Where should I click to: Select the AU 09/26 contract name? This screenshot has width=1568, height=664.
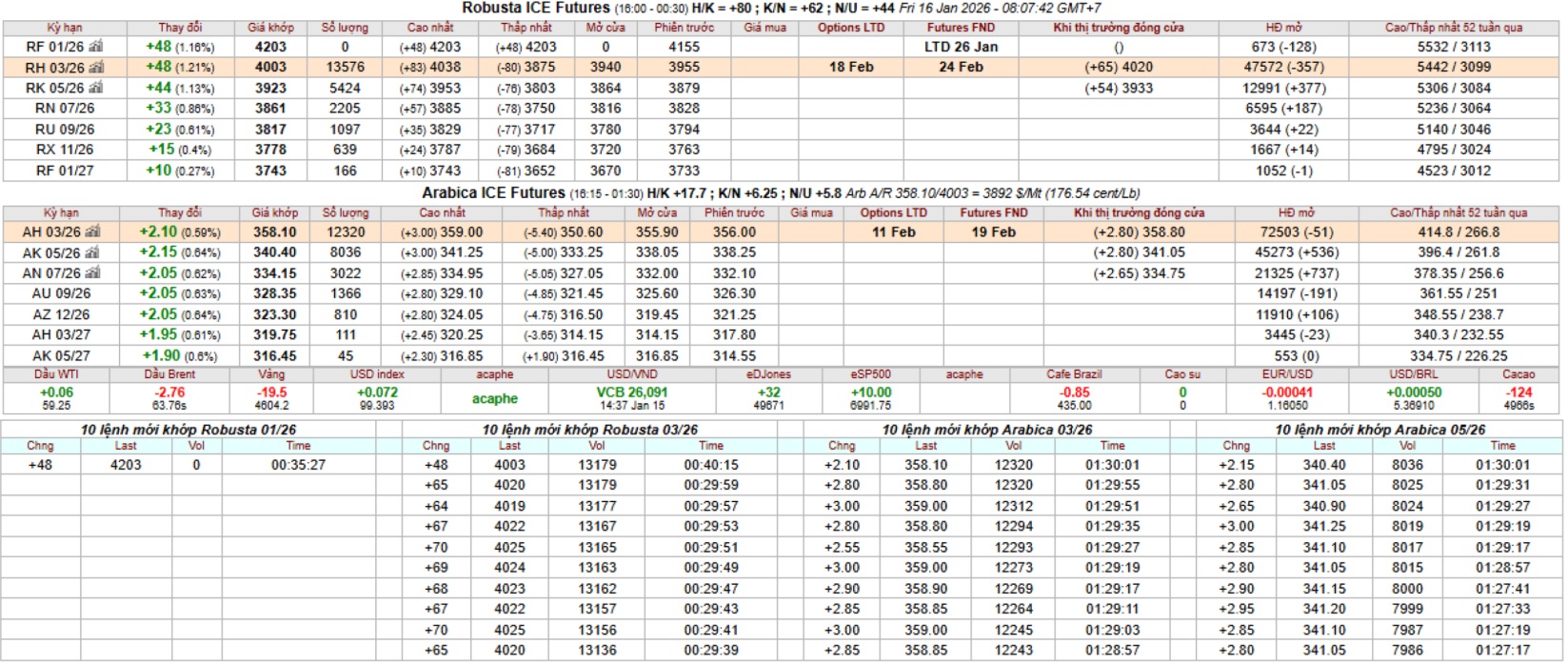click(x=61, y=293)
